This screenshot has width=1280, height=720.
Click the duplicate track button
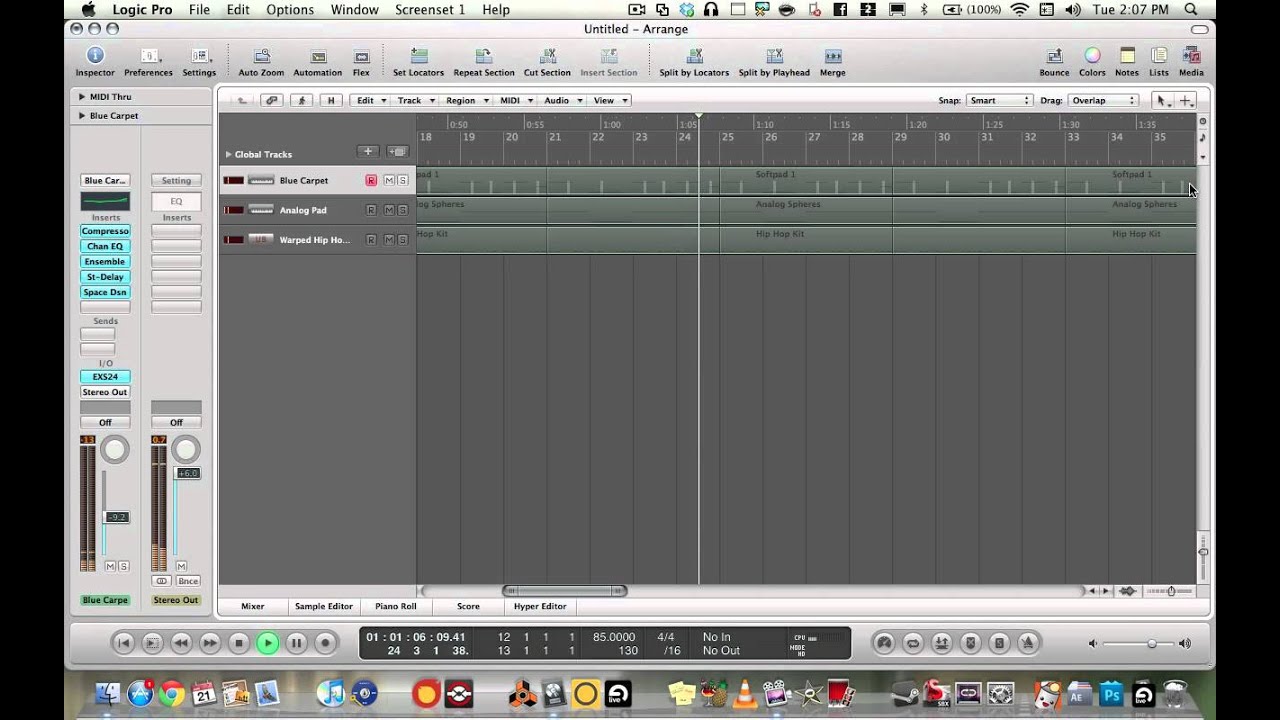click(397, 152)
